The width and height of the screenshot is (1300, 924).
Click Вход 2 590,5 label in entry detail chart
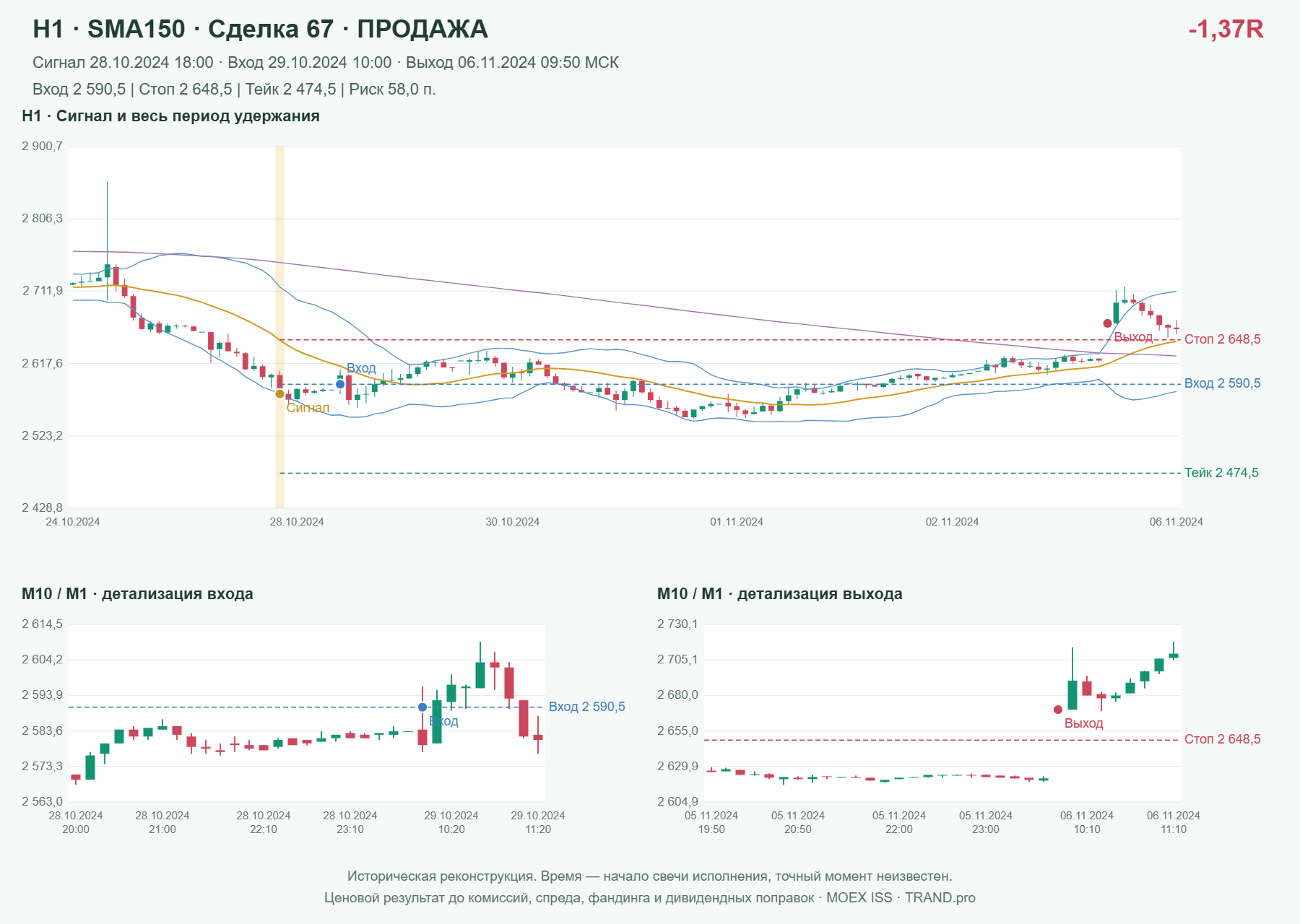pos(586,707)
